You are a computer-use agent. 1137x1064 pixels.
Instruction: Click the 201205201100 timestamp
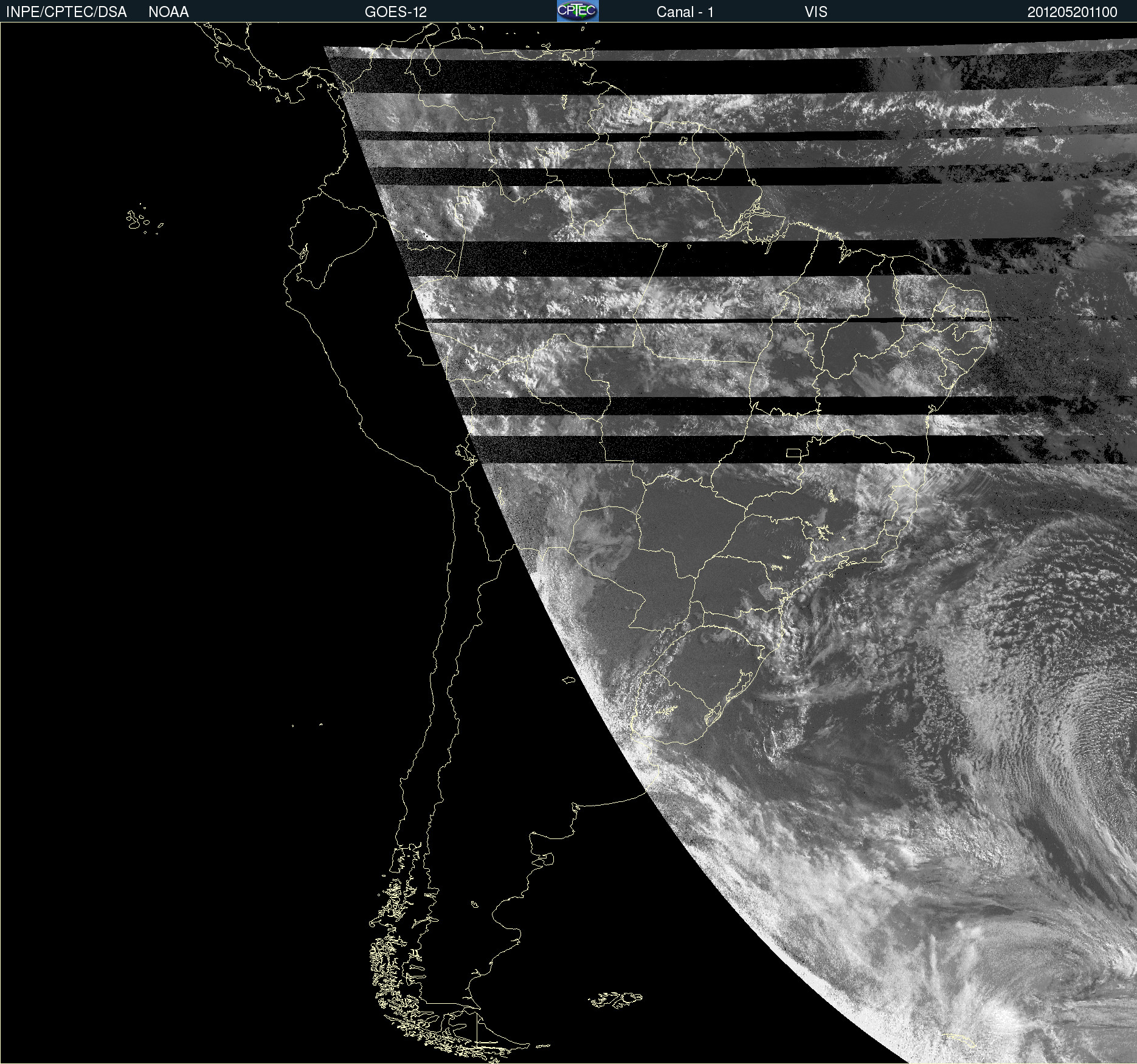click(x=1072, y=12)
